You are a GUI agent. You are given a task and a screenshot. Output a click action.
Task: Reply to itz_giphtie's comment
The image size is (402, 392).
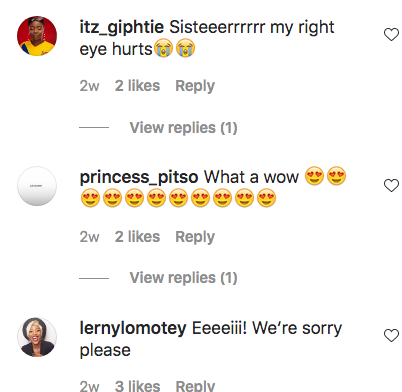tap(195, 86)
